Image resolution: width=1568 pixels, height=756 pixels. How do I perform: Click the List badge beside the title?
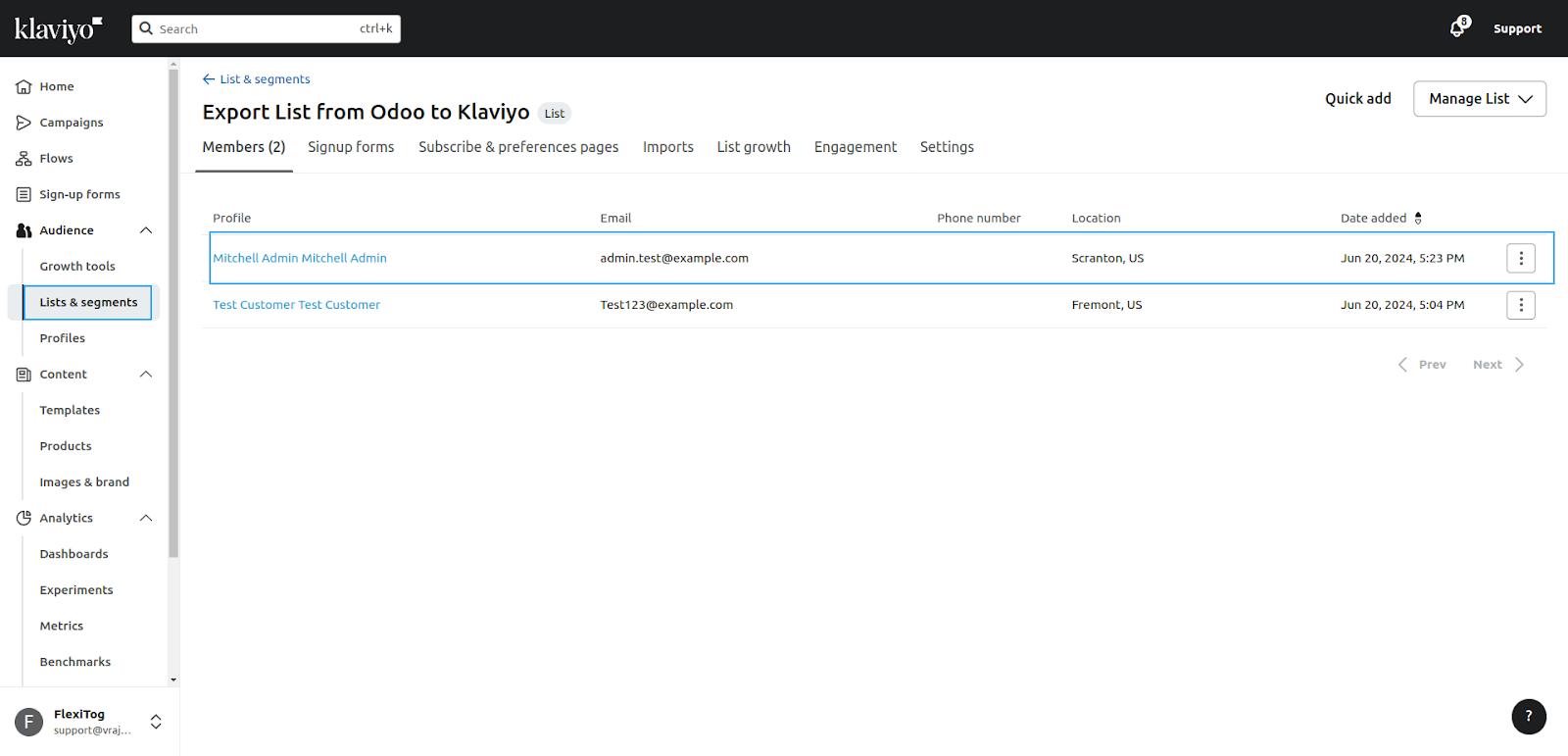tap(555, 114)
